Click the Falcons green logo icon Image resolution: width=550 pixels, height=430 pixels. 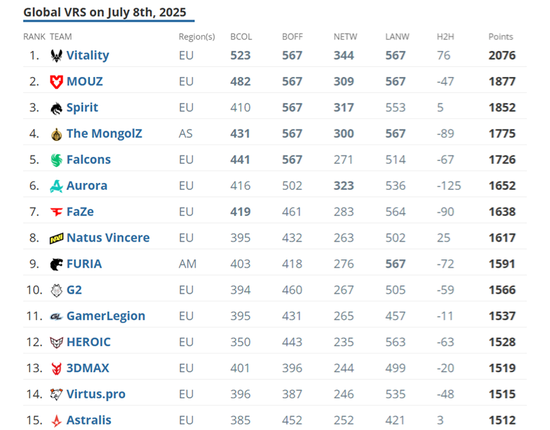click(x=56, y=160)
